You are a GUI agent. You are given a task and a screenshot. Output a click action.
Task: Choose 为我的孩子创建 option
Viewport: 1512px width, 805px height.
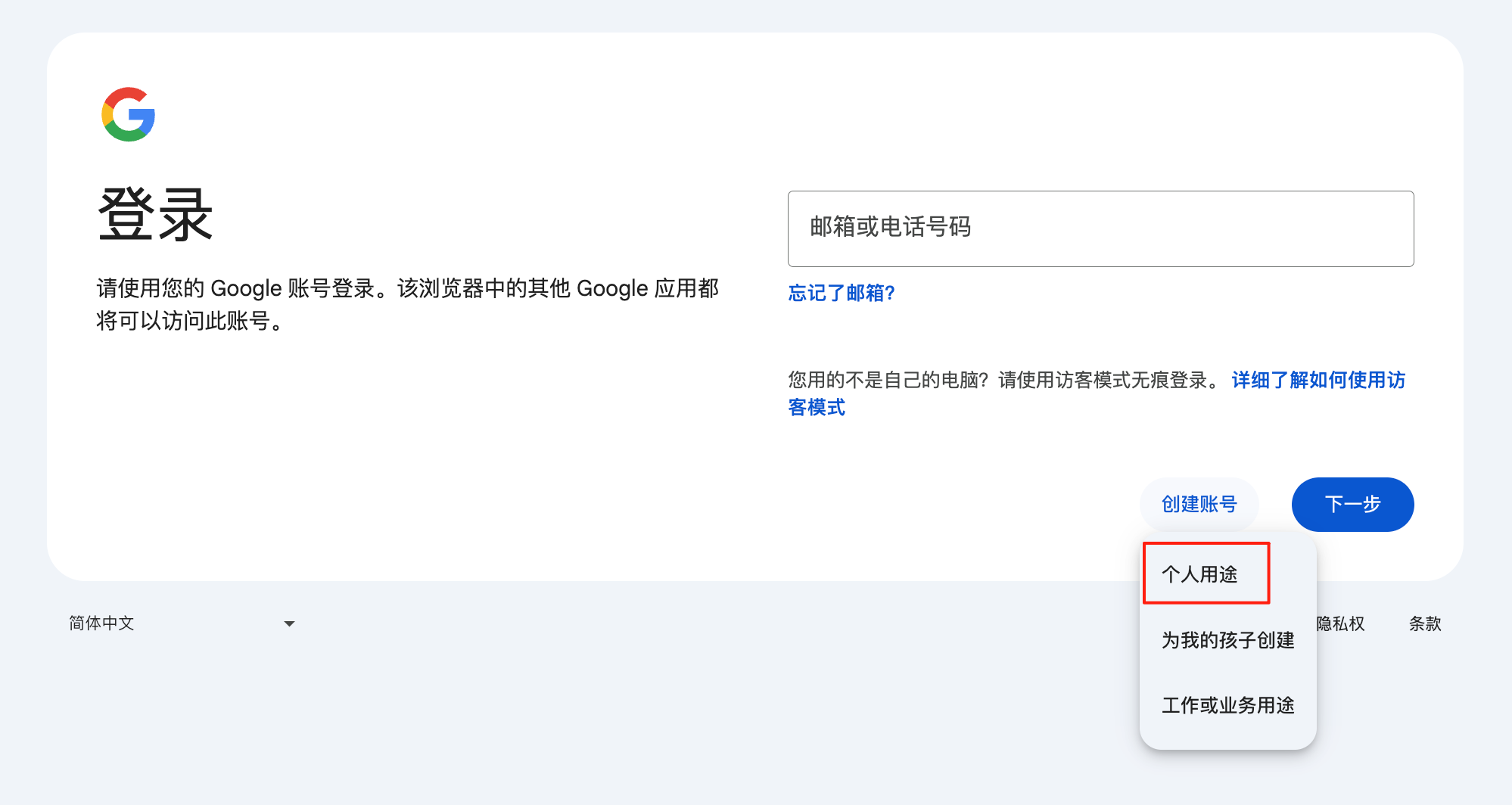tap(1227, 640)
